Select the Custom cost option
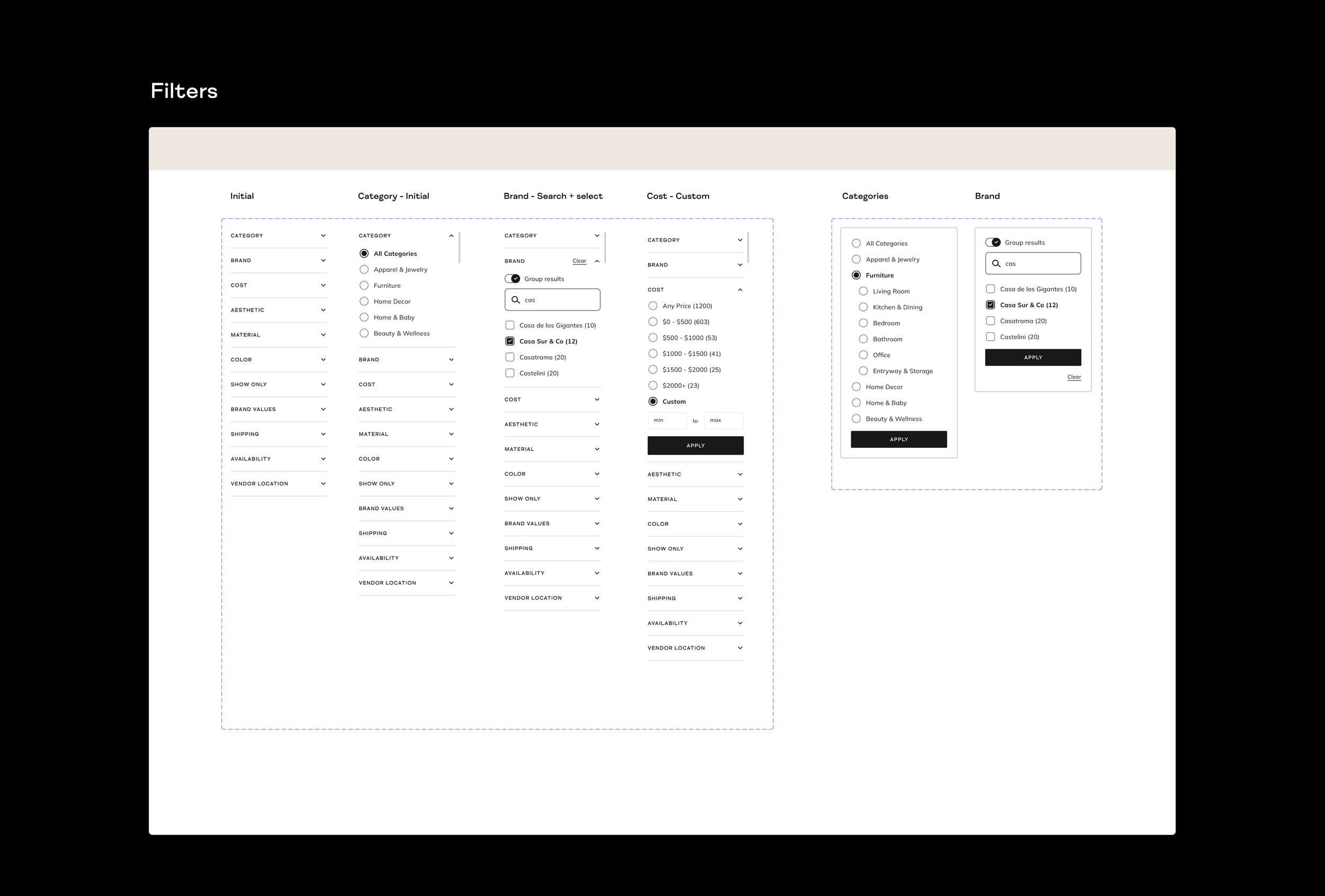Screen dimensions: 1325x896 tap(652, 401)
